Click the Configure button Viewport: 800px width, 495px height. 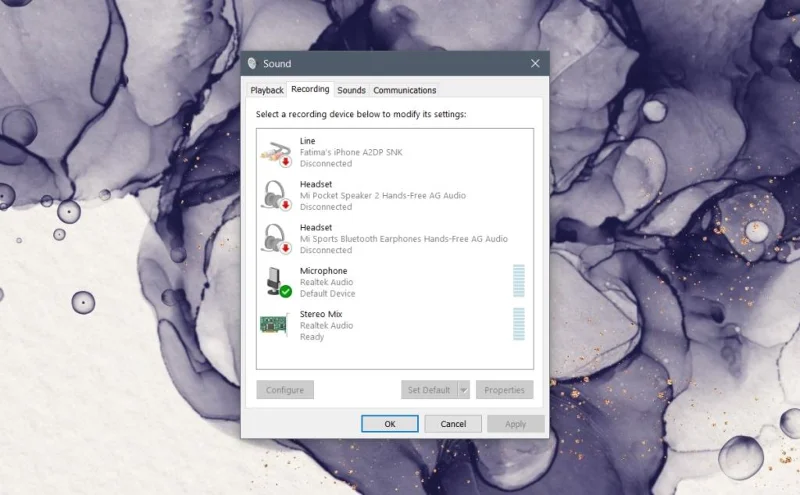285,390
